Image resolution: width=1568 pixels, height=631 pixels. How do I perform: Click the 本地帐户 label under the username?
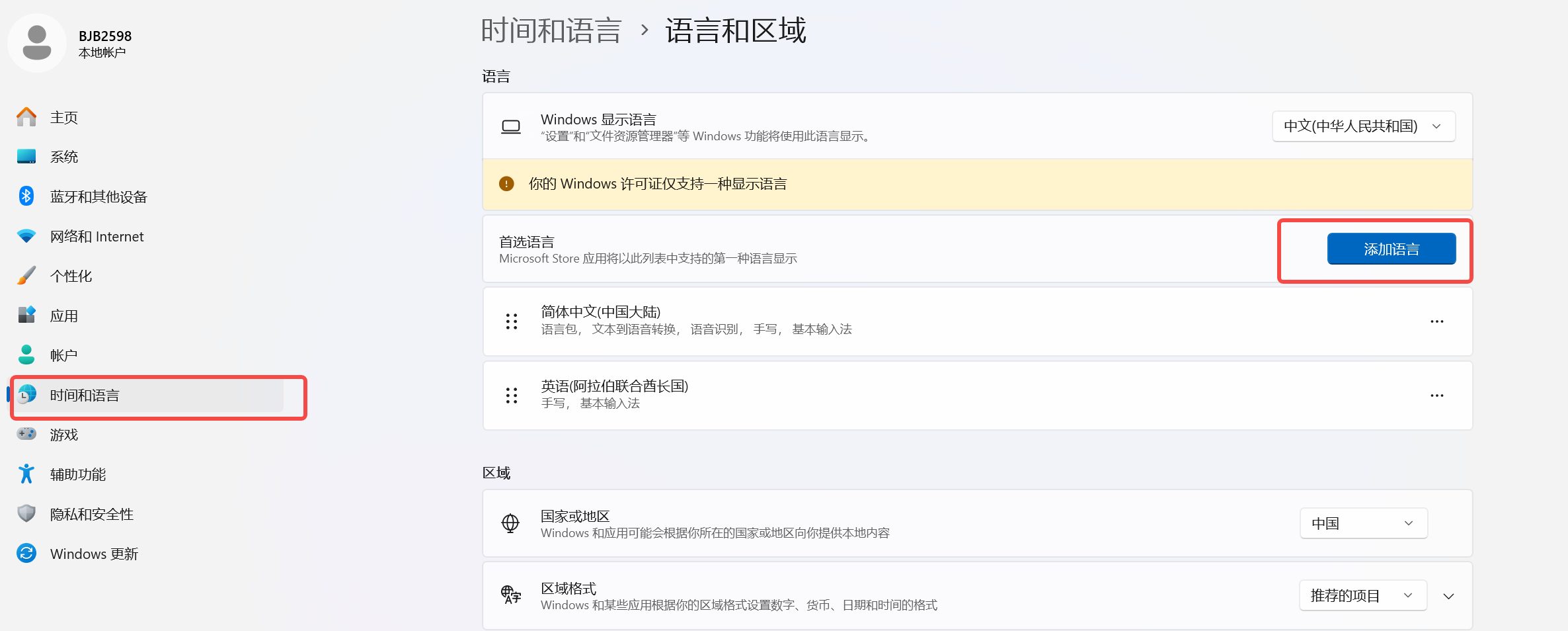(x=102, y=53)
